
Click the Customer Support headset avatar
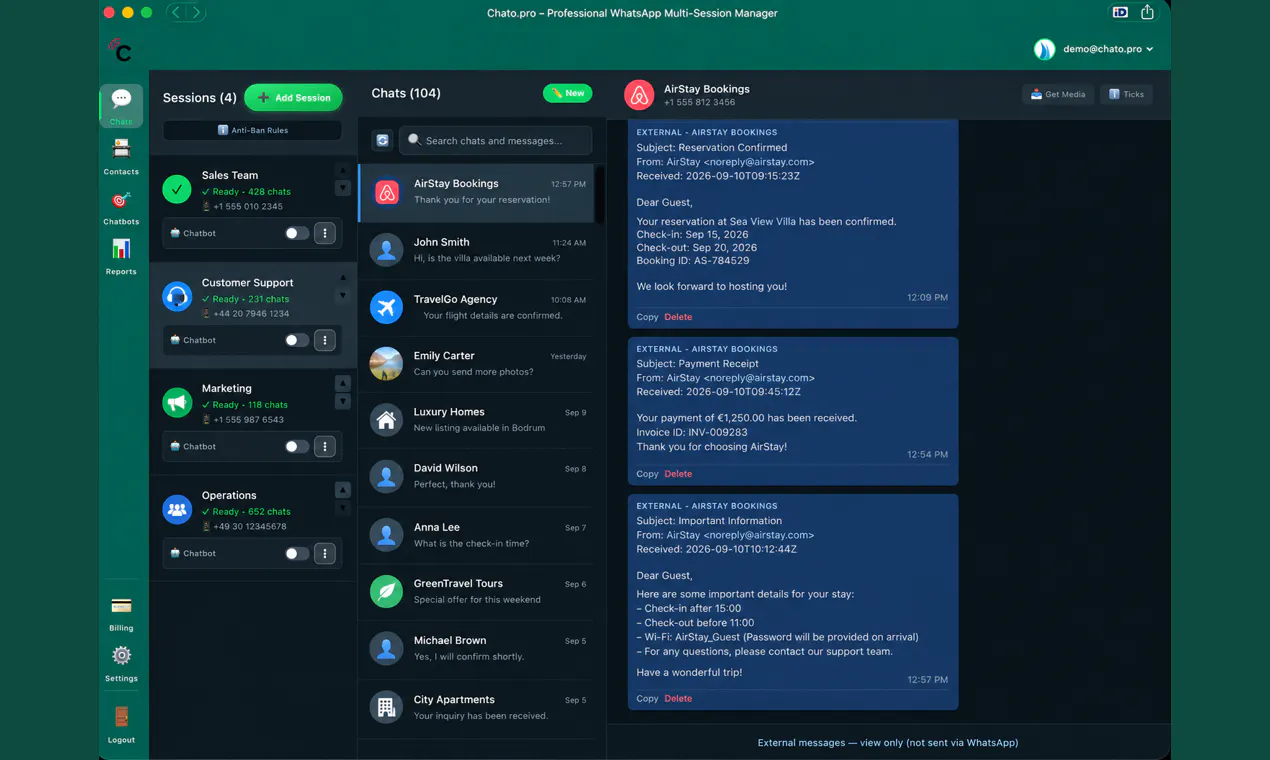177,297
